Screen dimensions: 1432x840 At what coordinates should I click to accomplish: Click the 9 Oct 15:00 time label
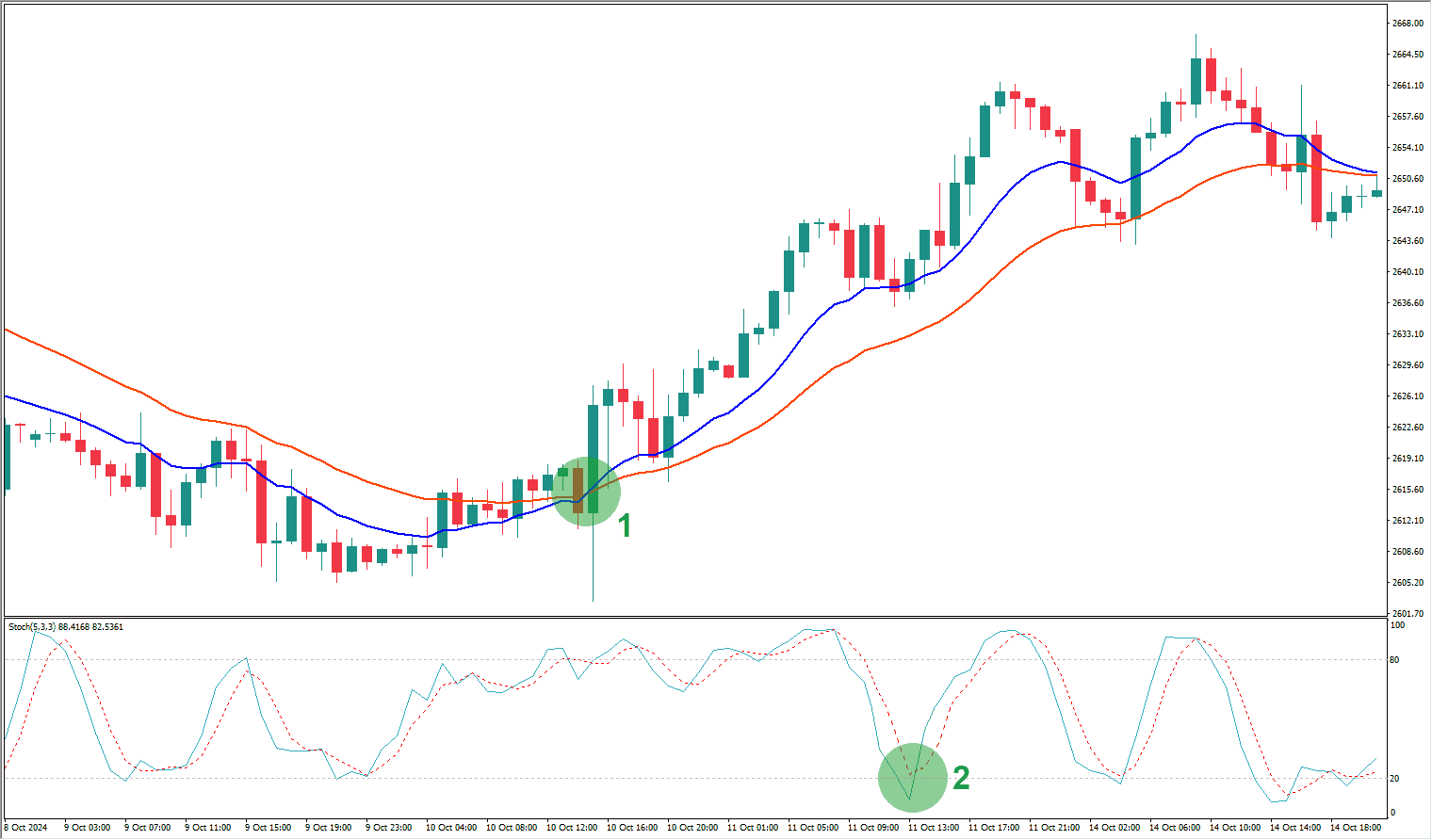coord(268,828)
